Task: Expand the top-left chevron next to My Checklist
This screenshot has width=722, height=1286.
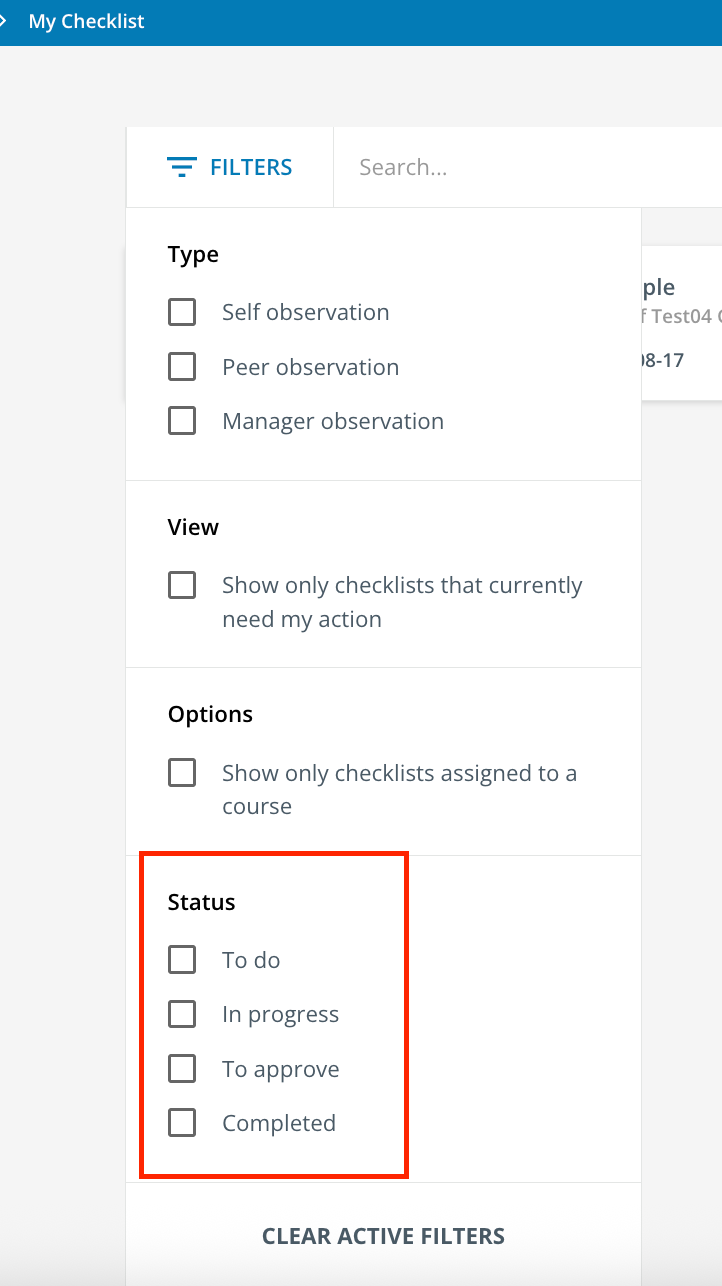Action: click(x=4, y=21)
